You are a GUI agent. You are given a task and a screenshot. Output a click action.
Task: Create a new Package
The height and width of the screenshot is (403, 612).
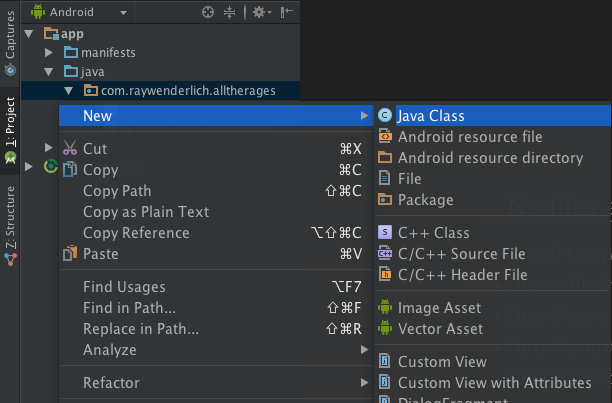coord(493,200)
